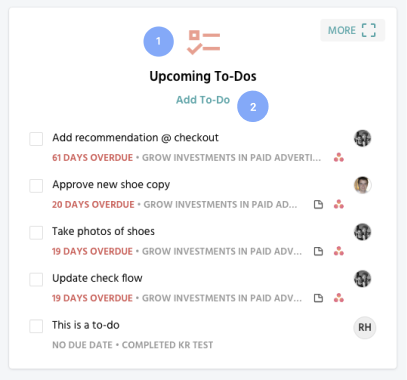
Task: Click the Add To-Do link
Action: click(203, 100)
